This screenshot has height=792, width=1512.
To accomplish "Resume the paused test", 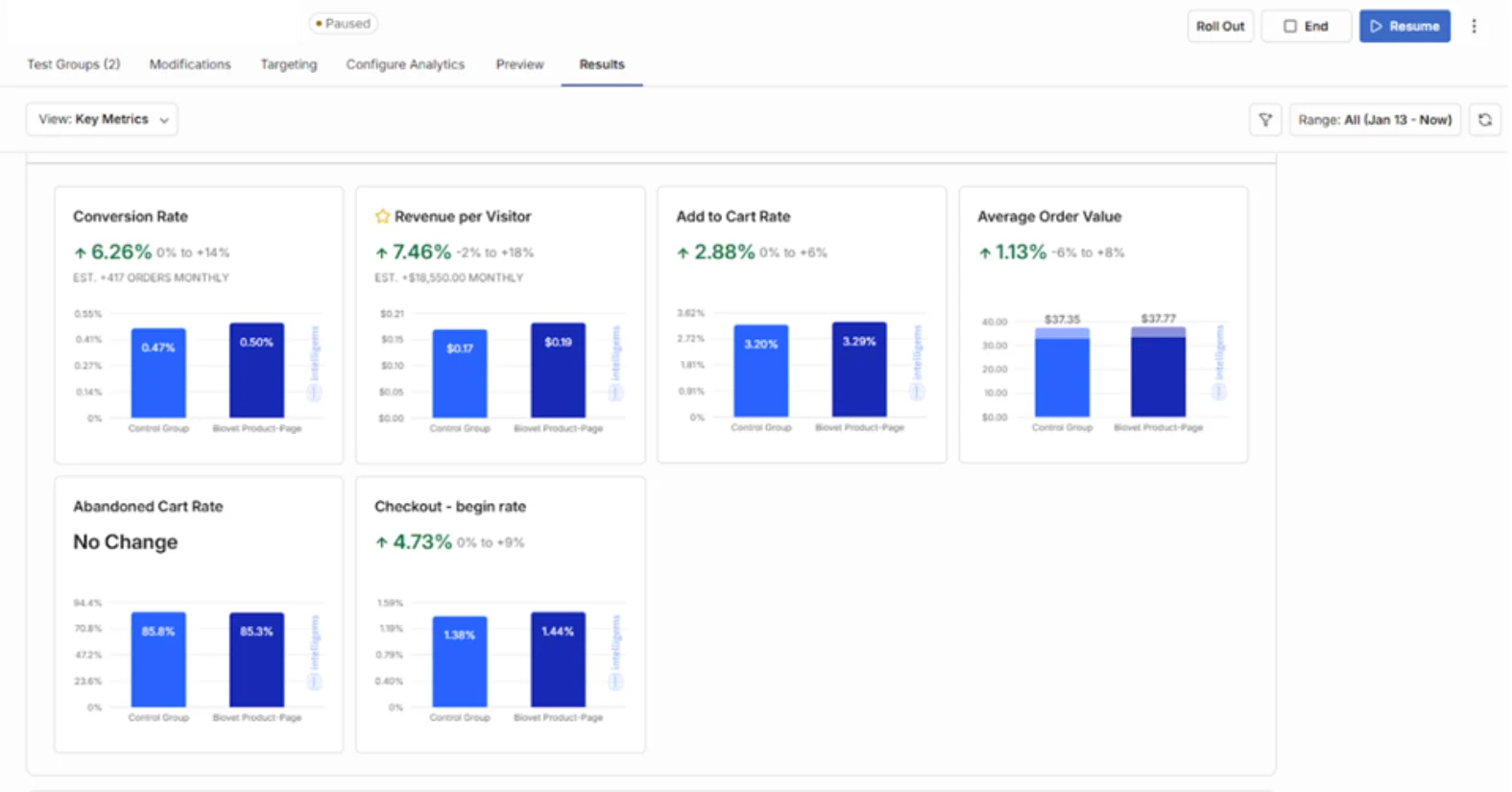I will [x=1404, y=26].
